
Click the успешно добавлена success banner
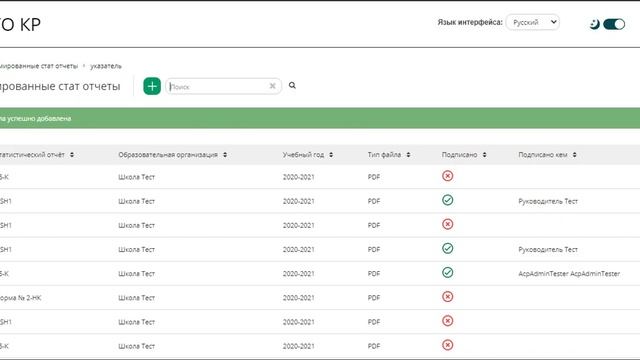pyautogui.click(x=320, y=118)
